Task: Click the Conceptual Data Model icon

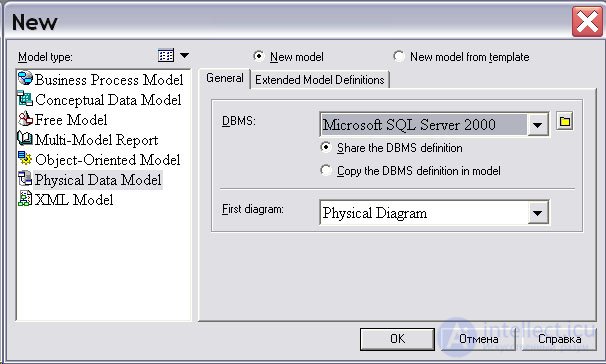Action: tap(25, 99)
